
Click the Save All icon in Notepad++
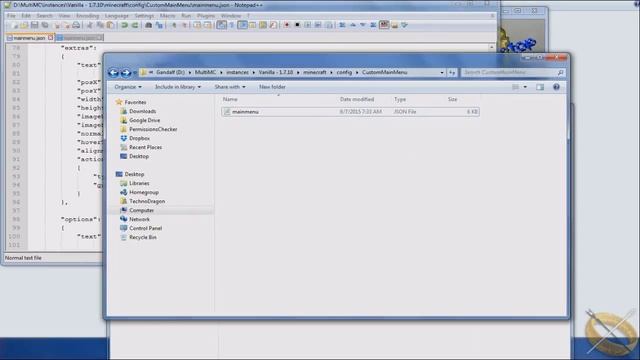pos(45,25)
